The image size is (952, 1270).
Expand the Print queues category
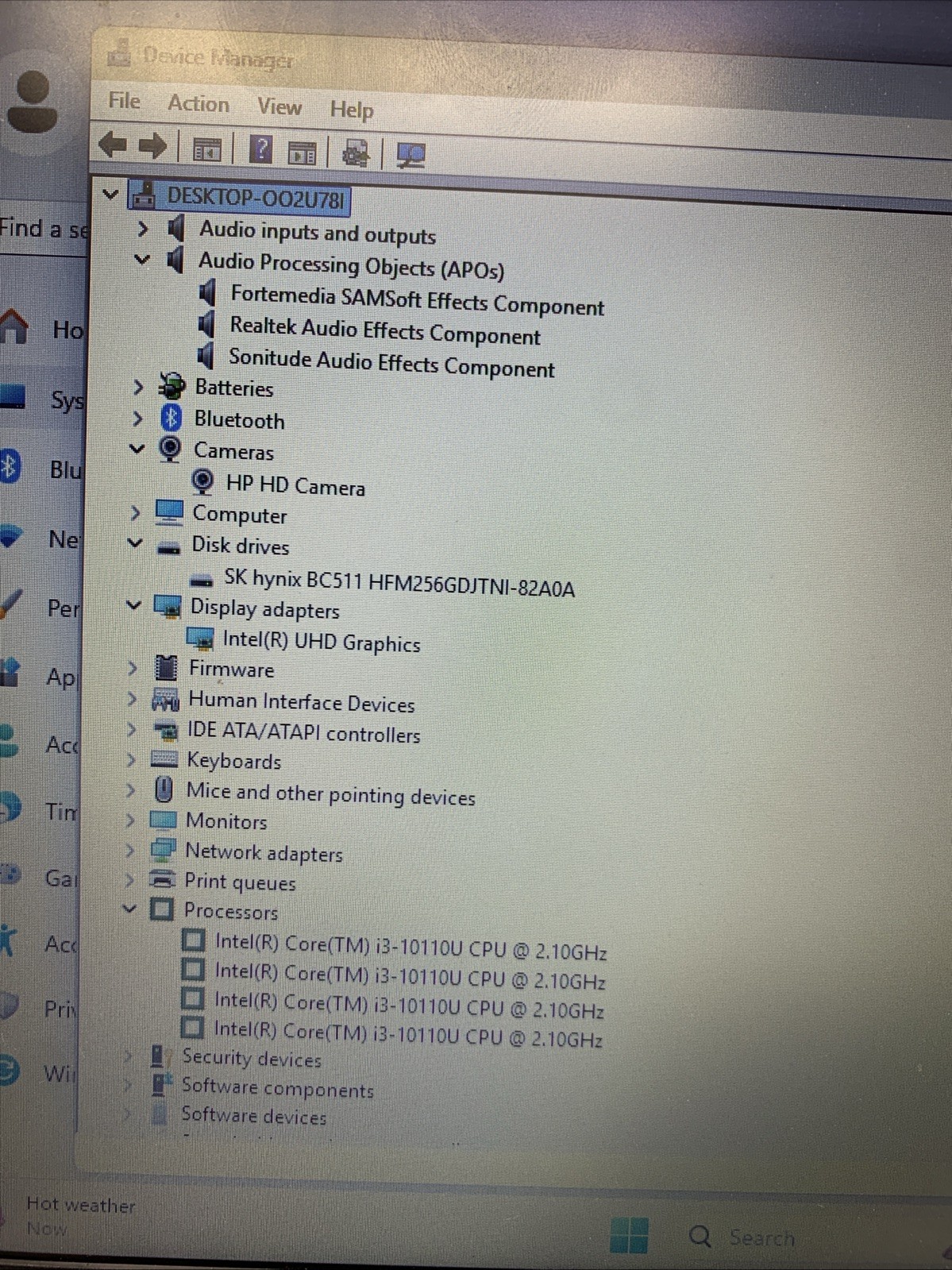point(129,881)
